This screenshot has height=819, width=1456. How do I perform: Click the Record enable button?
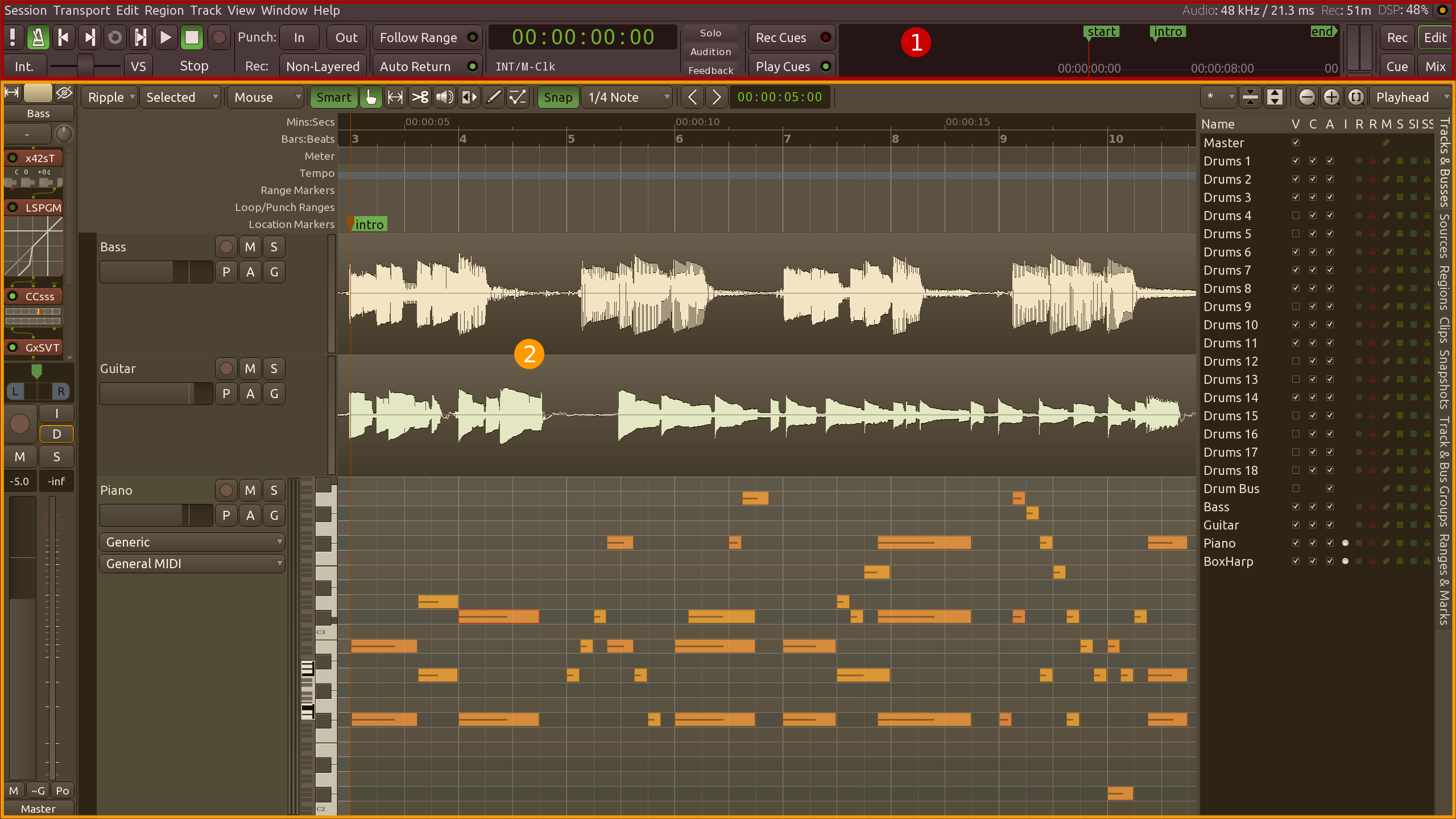pos(216,38)
